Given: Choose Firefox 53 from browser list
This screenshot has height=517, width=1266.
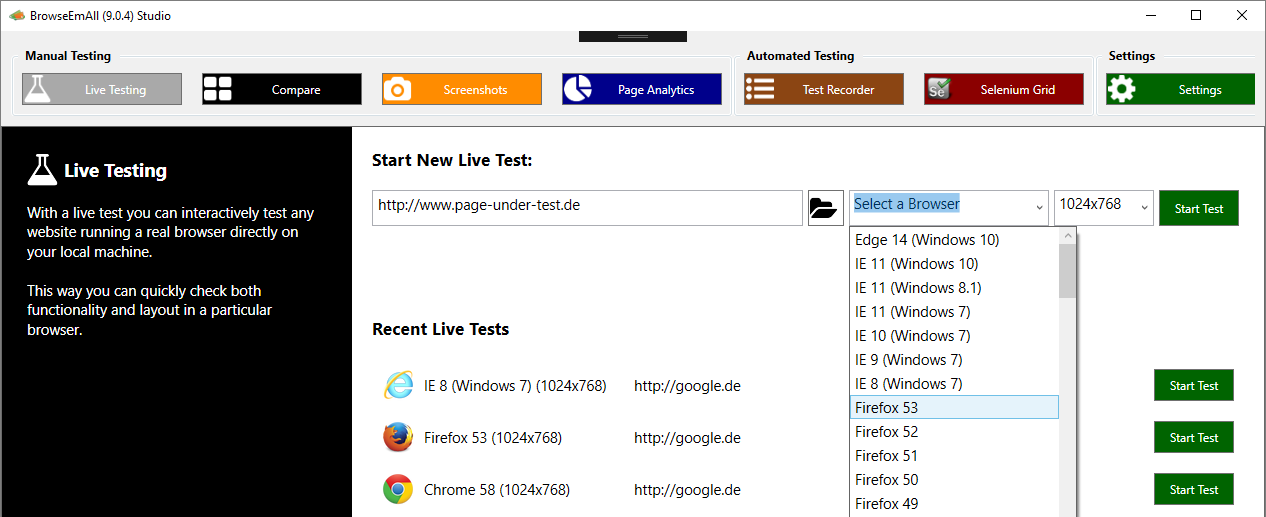Looking at the screenshot, I should pyautogui.click(x=954, y=407).
